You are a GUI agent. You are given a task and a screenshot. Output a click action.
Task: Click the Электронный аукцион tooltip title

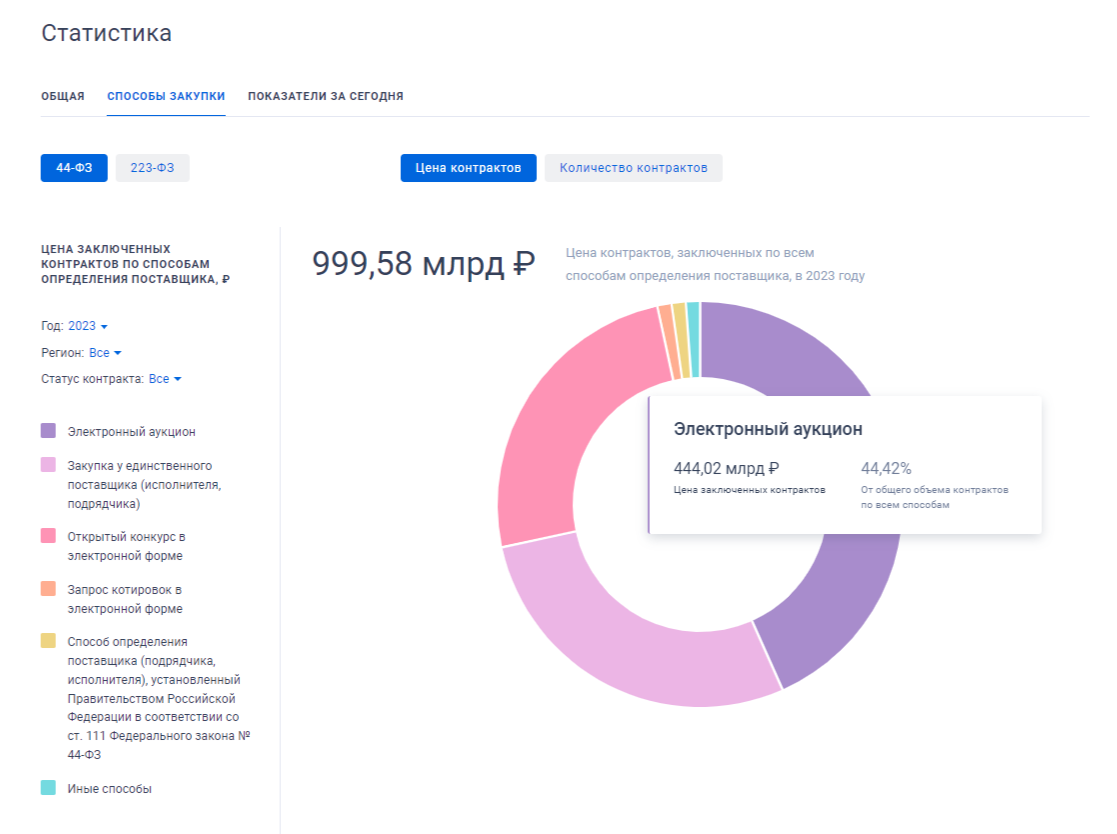coord(768,429)
